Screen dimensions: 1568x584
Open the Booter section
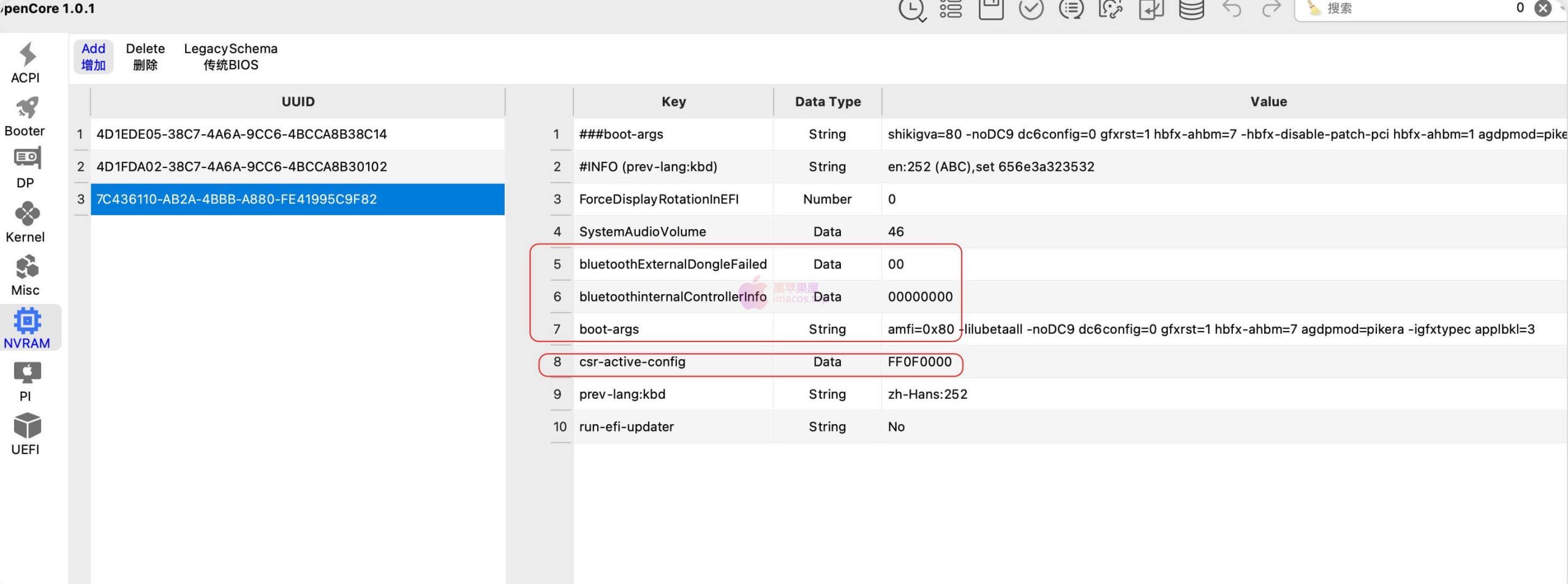[25, 116]
